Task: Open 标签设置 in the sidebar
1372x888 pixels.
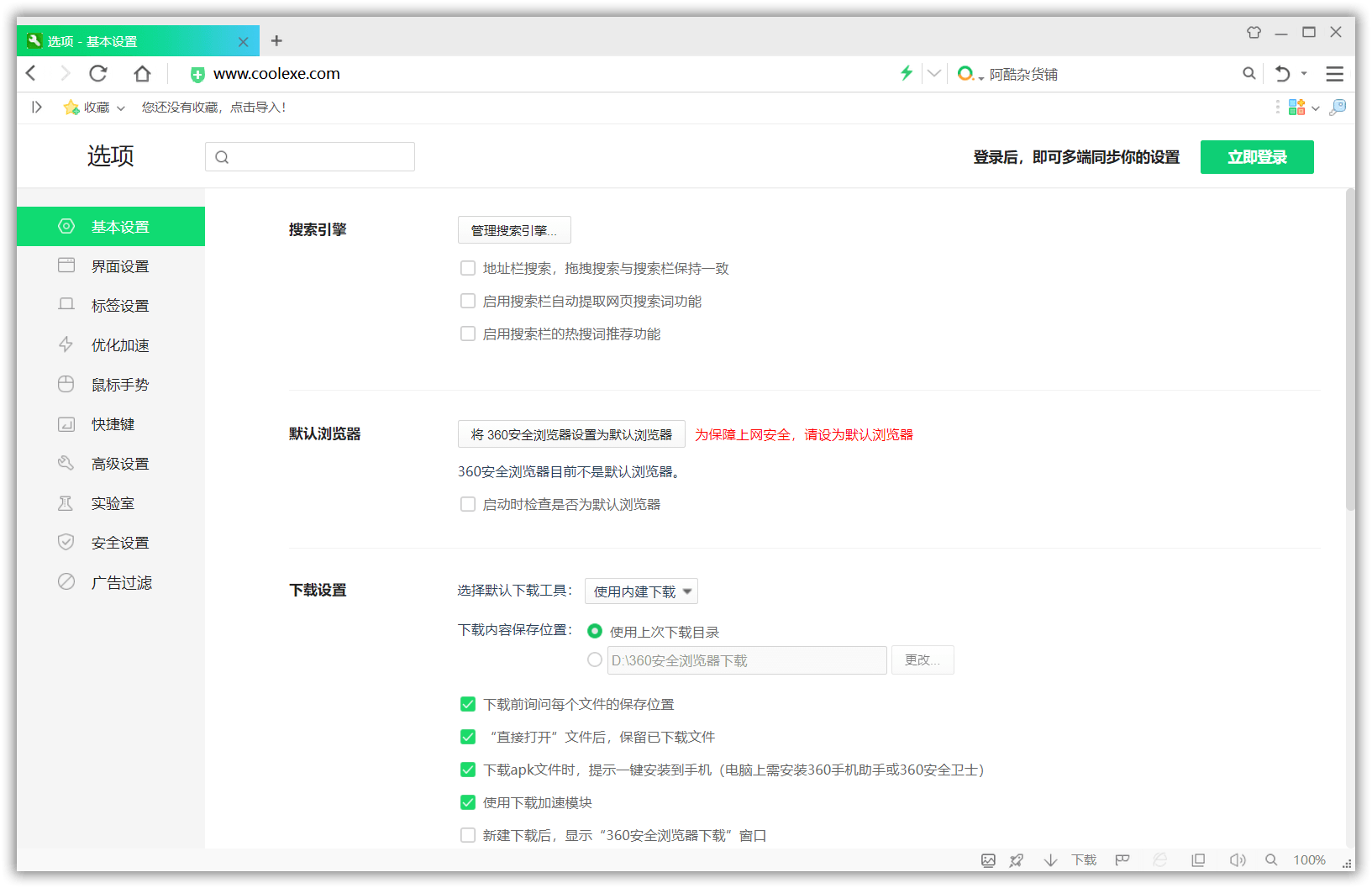Action: pyautogui.click(x=111, y=305)
